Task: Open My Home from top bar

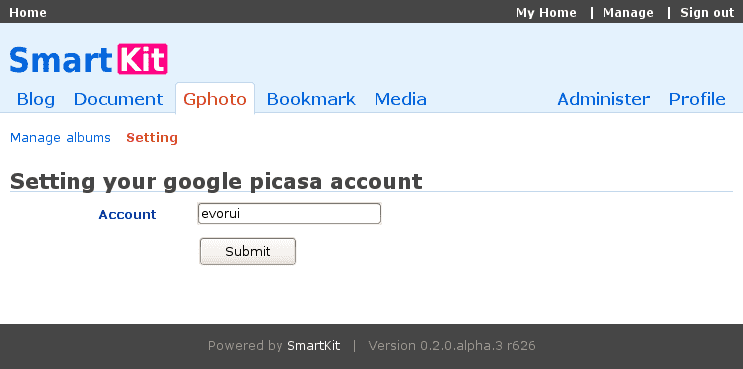Action: 546,13
